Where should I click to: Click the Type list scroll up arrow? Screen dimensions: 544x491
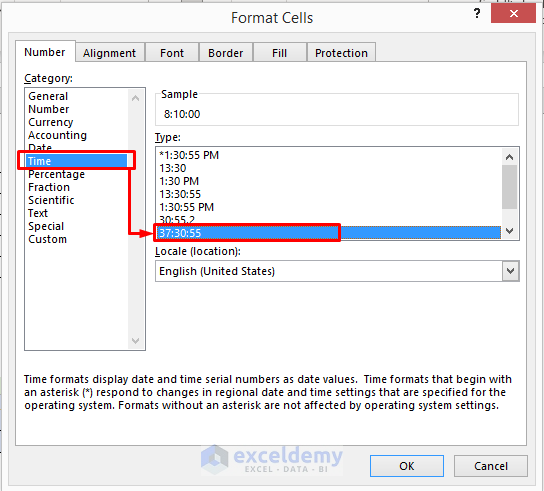coord(509,157)
